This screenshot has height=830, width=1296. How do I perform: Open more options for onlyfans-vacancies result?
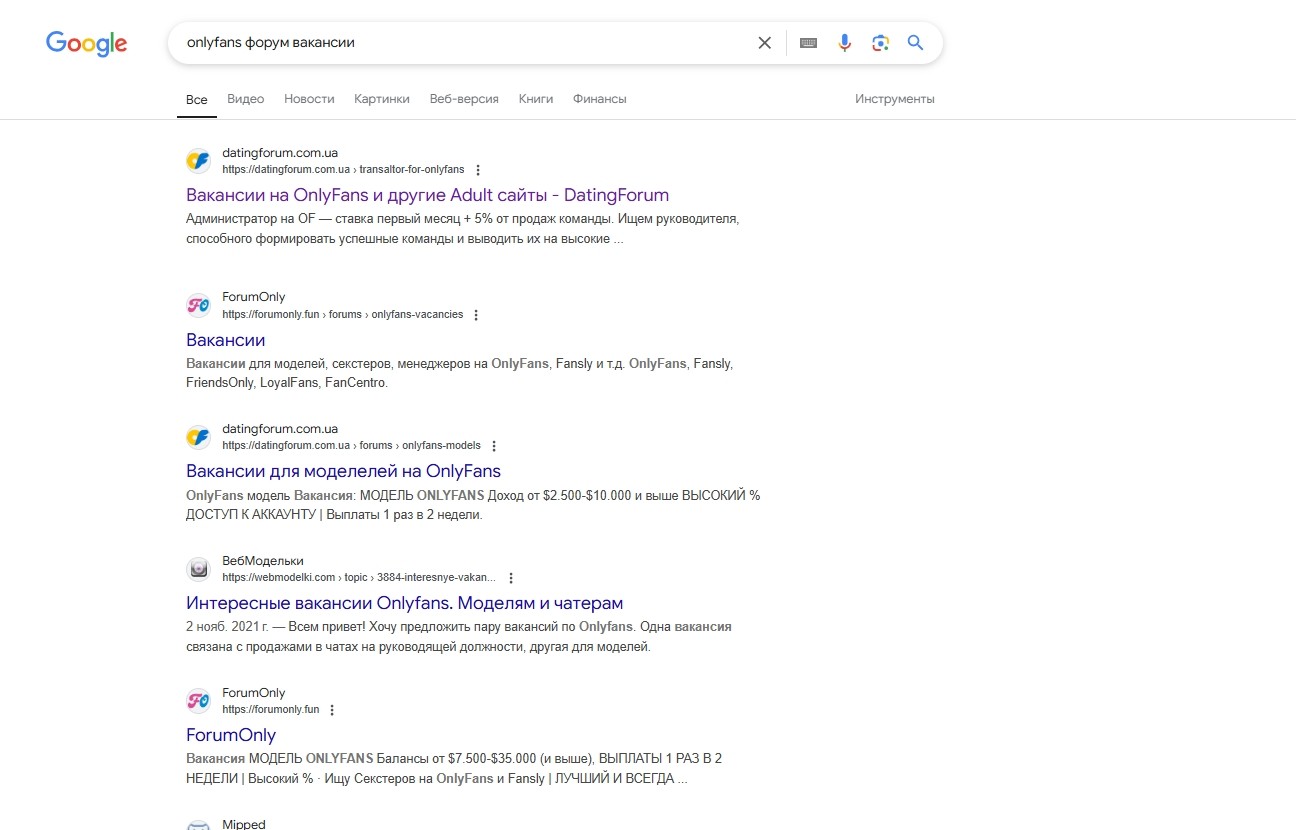(x=476, y=315)
